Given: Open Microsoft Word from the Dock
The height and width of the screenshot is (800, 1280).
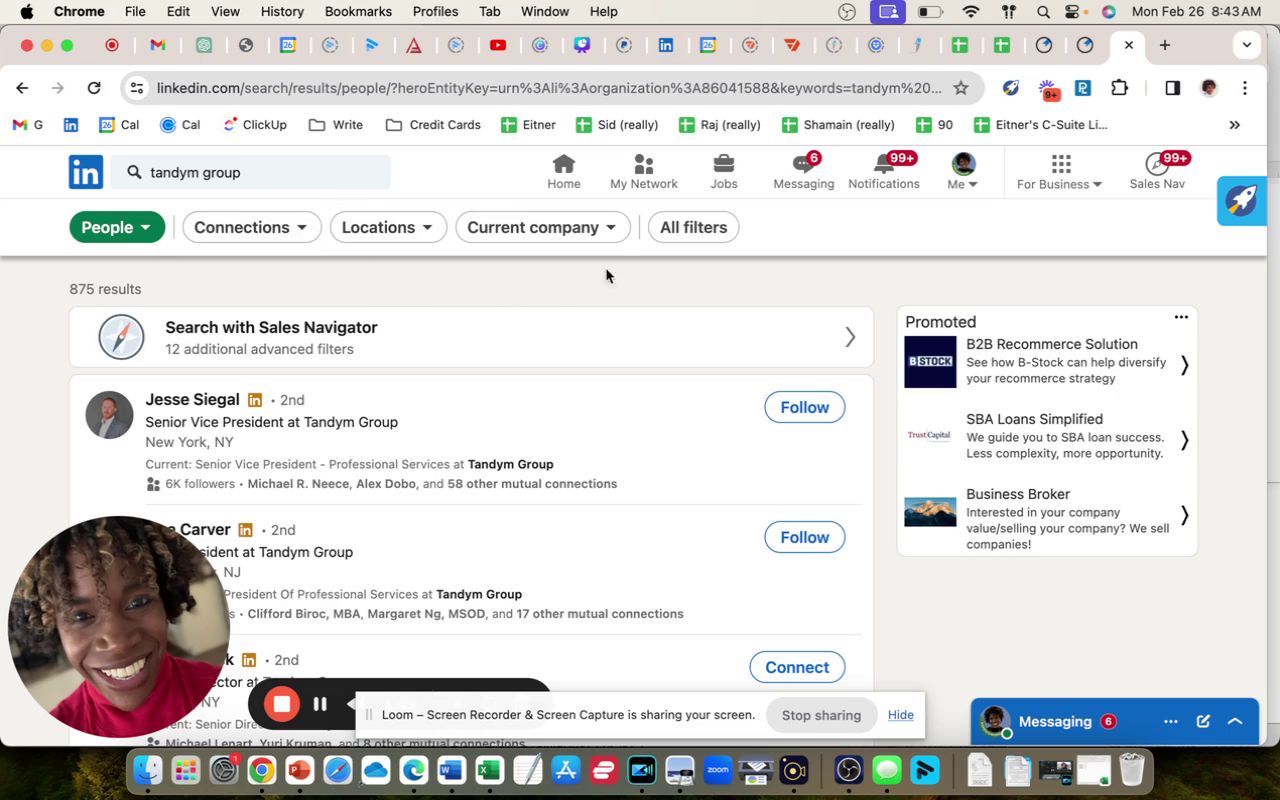Looking at the screenshot, I should [x=451, y=770].
